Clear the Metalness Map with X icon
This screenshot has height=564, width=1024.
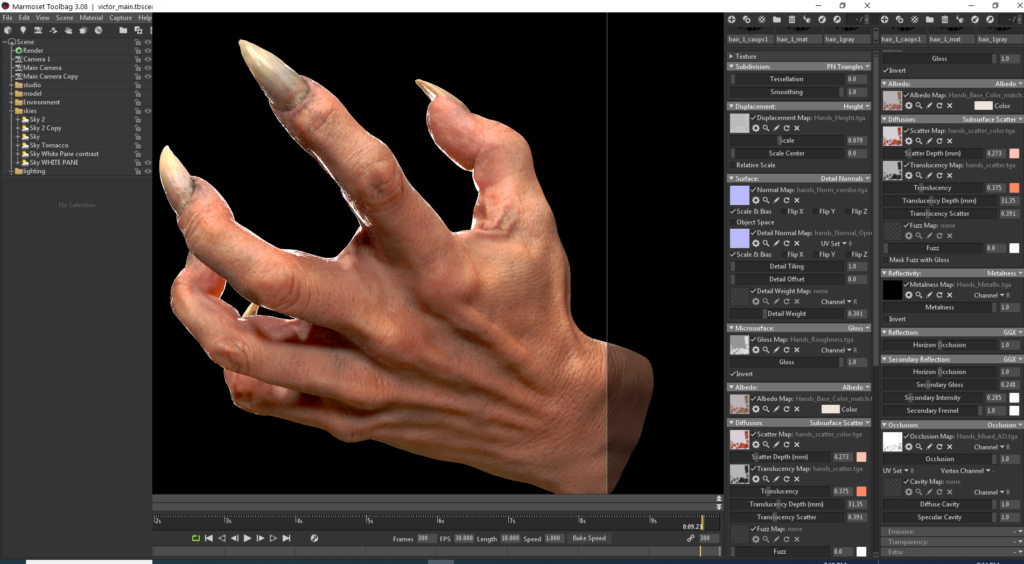[x=950, y=295]
